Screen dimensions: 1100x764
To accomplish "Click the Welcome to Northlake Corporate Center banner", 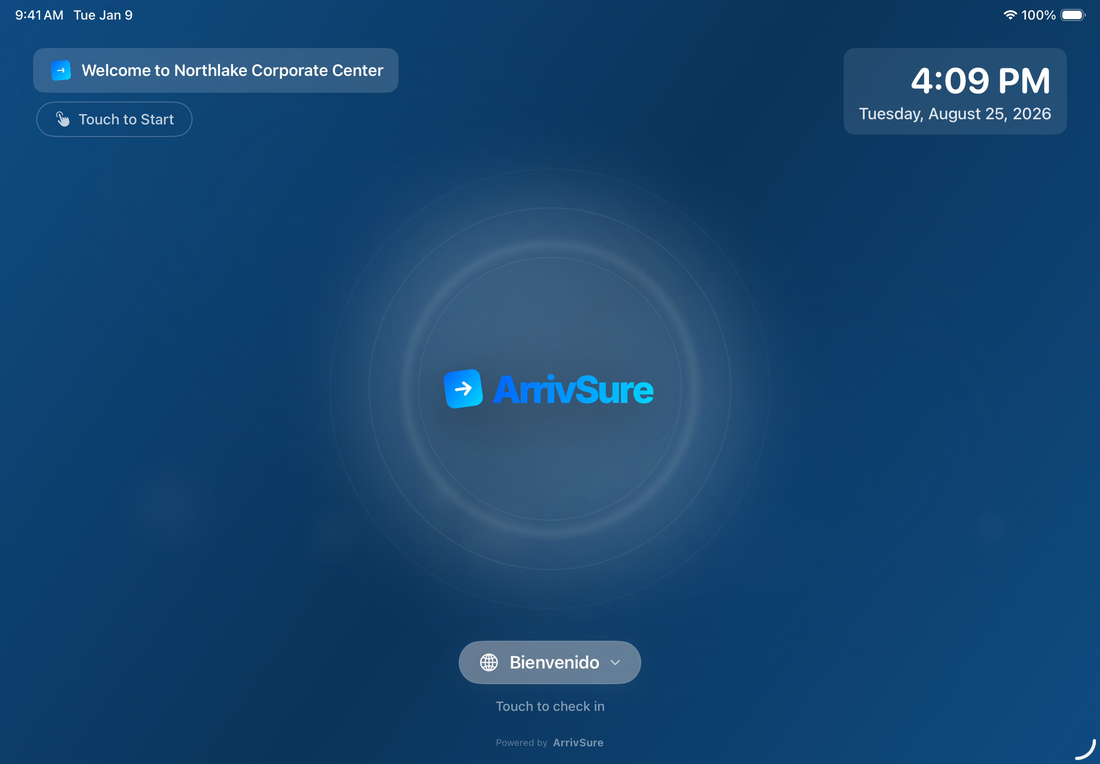I will click(x=215, y=70).
